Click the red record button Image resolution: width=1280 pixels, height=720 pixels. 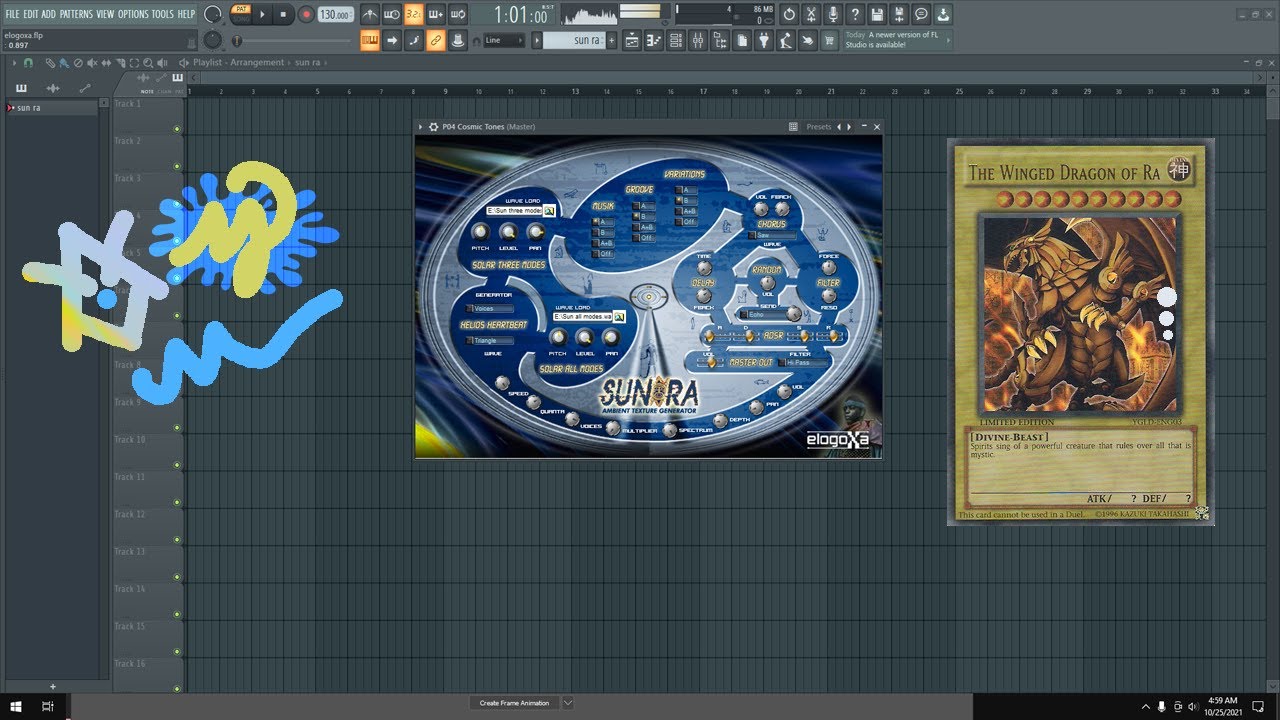[x=306, y=15]
